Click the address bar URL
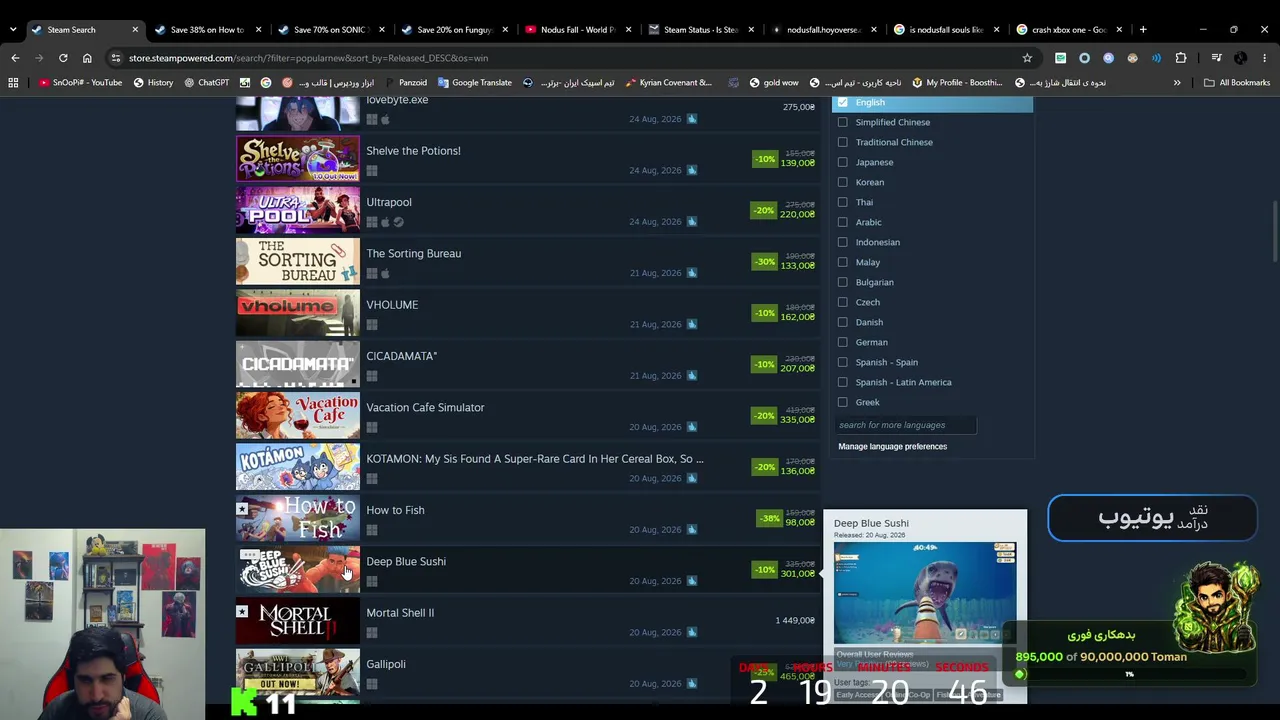The width and height of the screenshot is (1280, 720). click(308, 58)
